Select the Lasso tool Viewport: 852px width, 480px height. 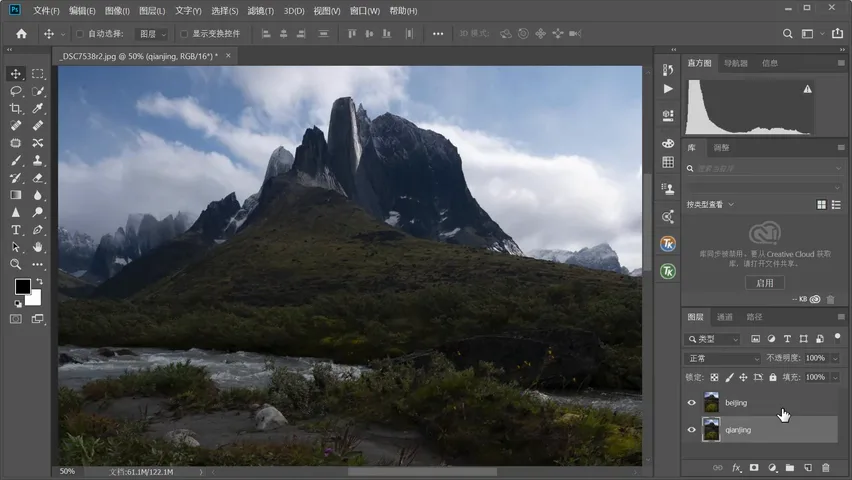(16, 91)
